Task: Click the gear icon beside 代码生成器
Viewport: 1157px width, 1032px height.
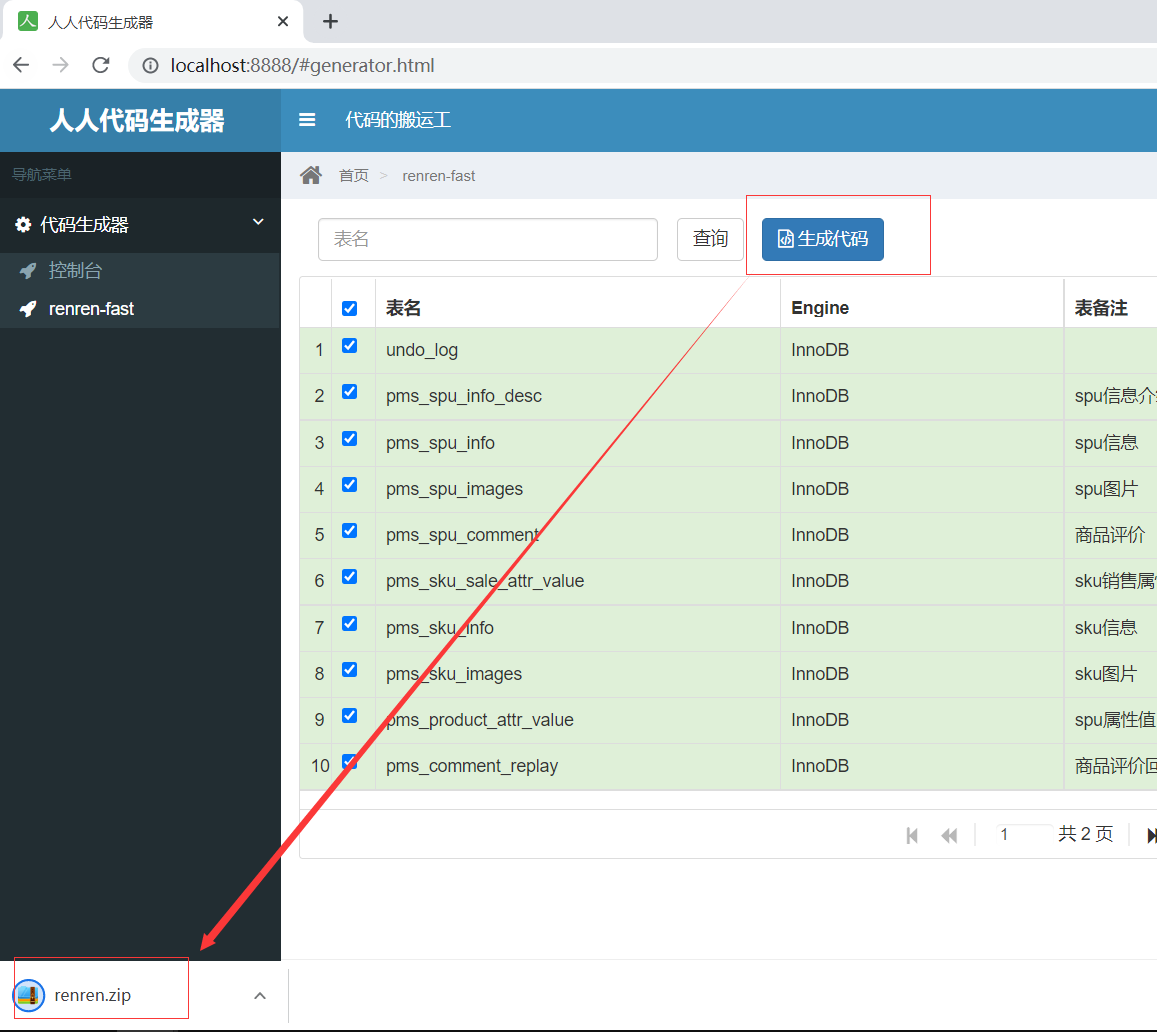Action: pos(24,224)
